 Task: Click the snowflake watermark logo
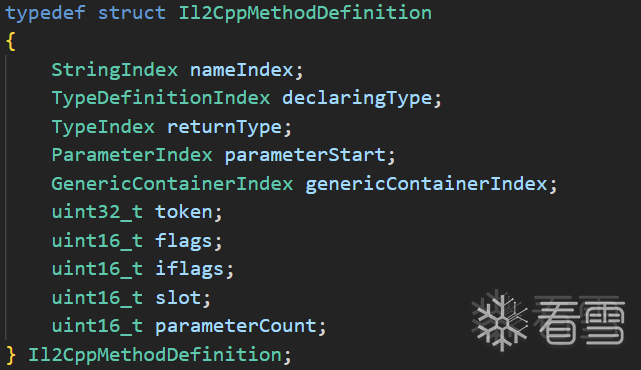[500, 320]
